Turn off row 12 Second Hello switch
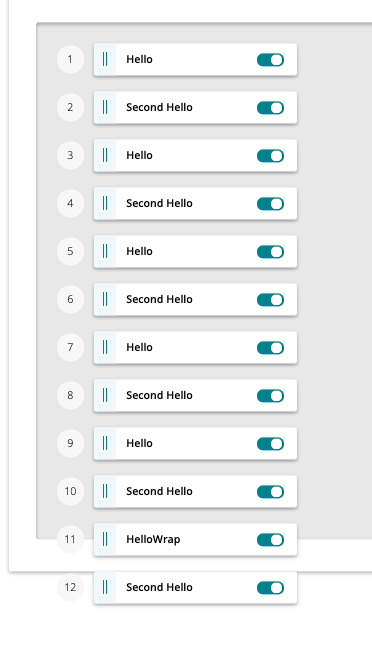This screenshot has height=650, width=372. tap(270, 588)
